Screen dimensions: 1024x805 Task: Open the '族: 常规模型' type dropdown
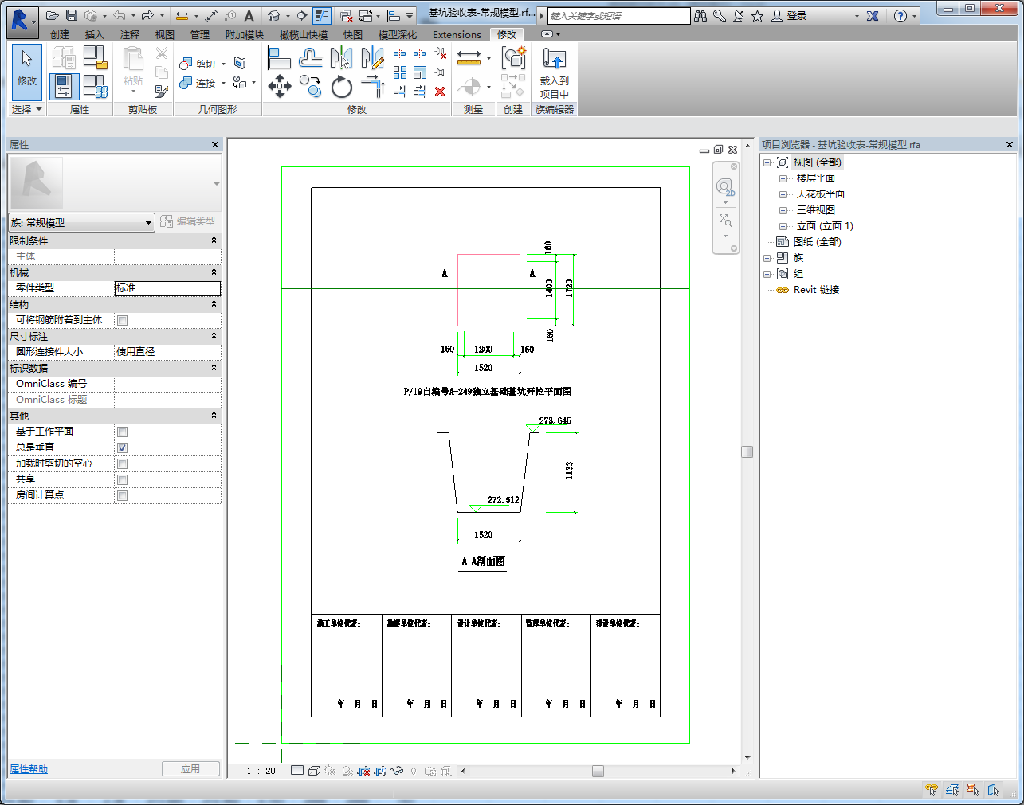pyautogui.click(x=82, y=223)
